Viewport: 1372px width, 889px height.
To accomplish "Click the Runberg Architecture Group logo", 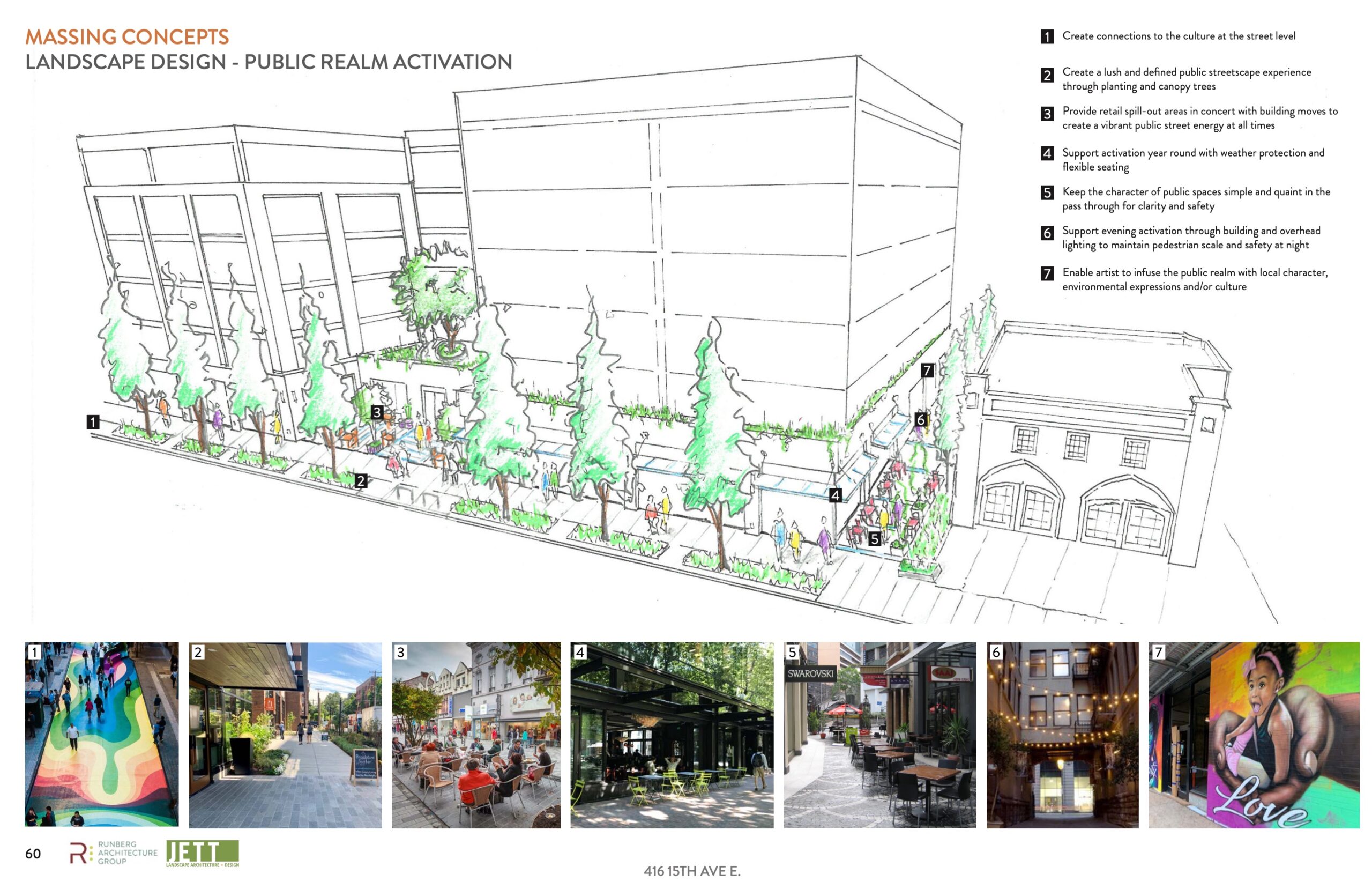I will [x=114, y=852].
